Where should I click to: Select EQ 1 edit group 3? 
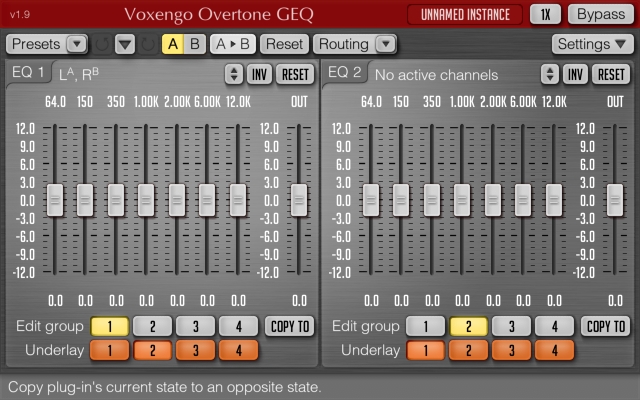(196, 326)
